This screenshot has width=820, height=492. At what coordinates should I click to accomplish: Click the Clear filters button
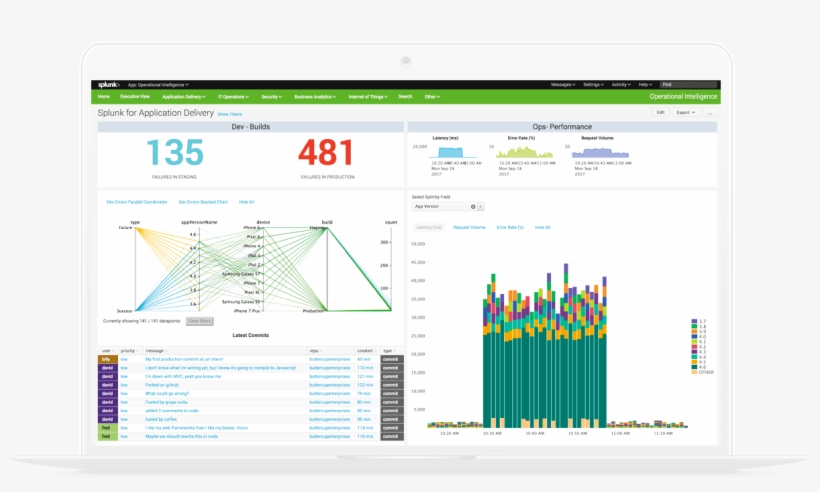point(199,321)
